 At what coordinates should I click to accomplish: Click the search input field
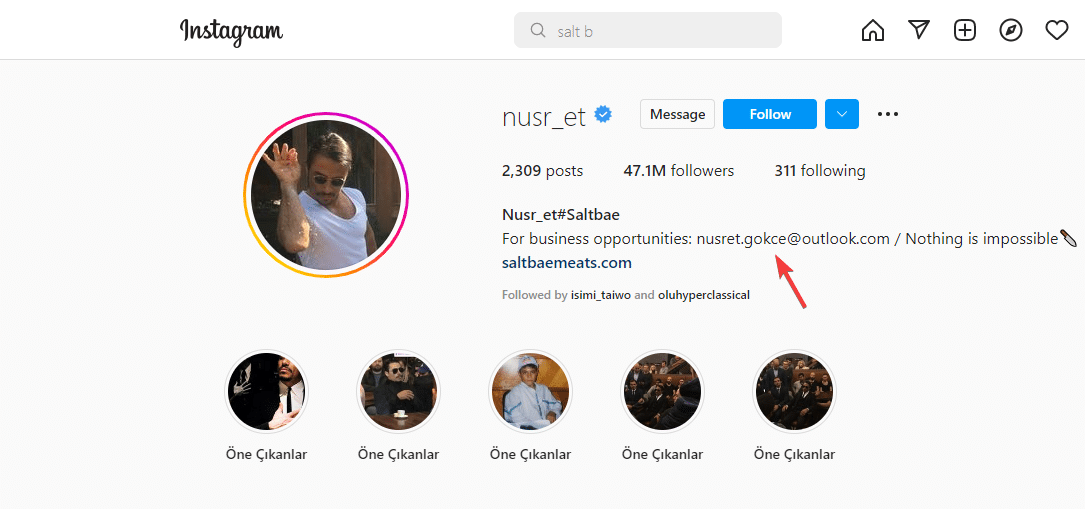(660, 31)
